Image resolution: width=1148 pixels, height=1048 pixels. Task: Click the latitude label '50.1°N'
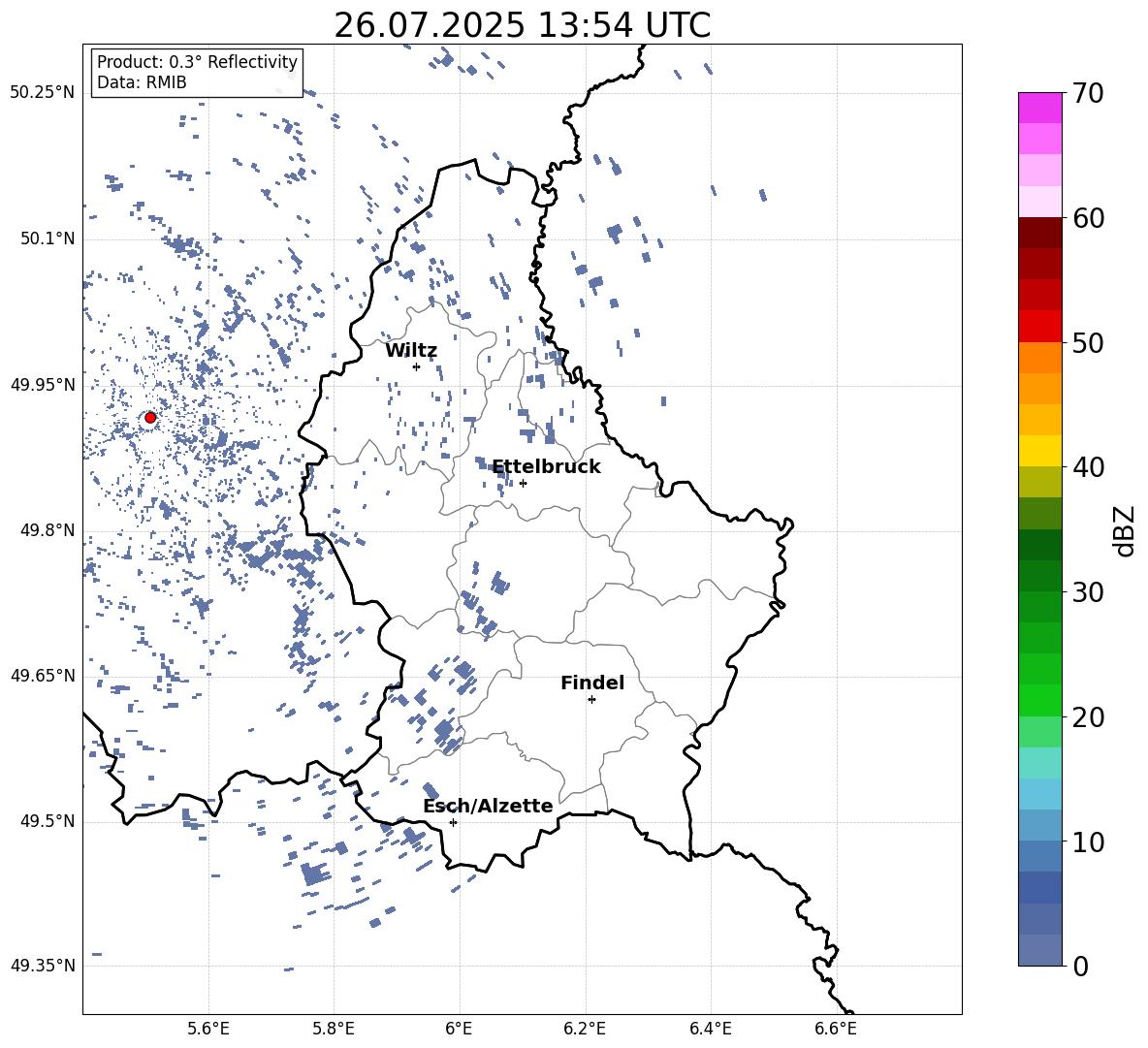(48, 238)
